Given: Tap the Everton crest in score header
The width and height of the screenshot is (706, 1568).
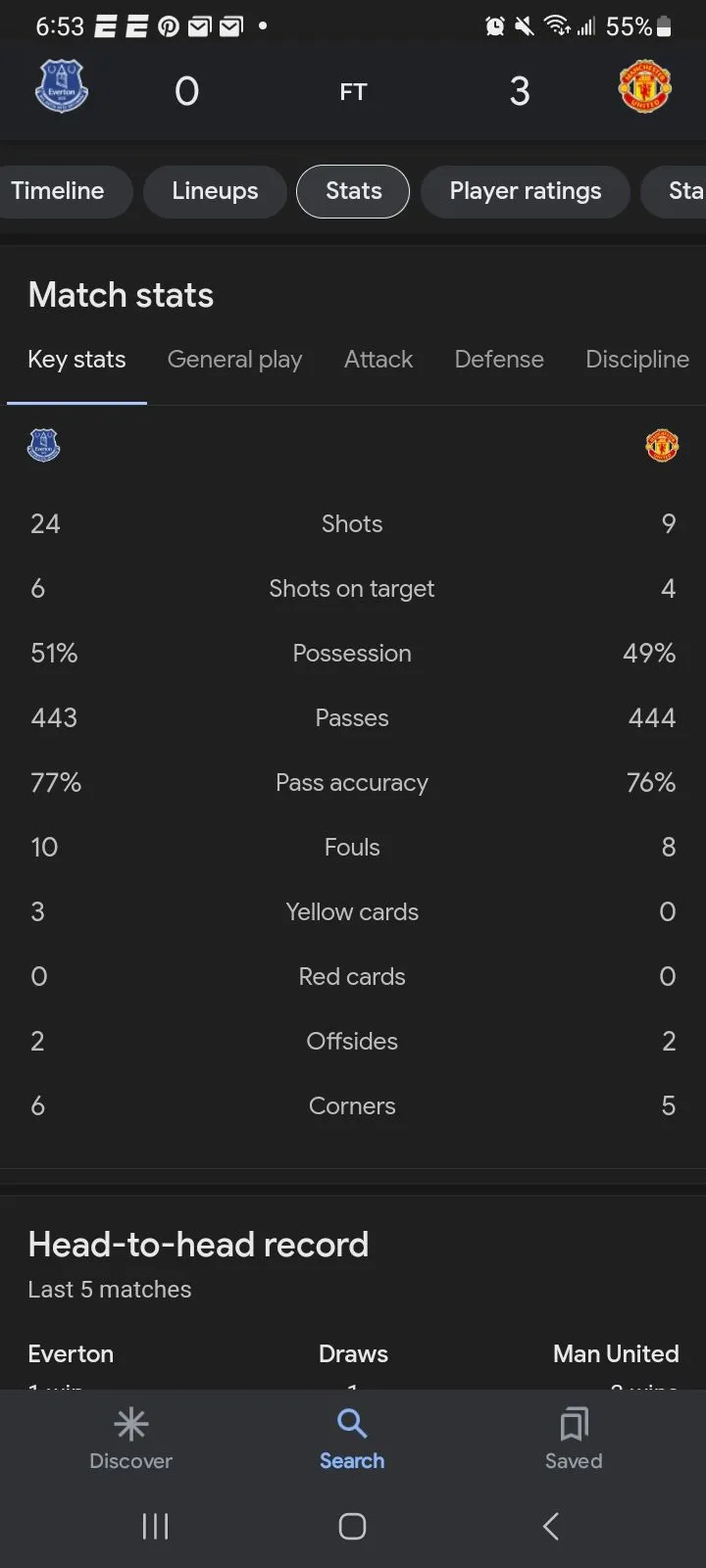Looking at the screenshot, I should click(x=62, y=86).
